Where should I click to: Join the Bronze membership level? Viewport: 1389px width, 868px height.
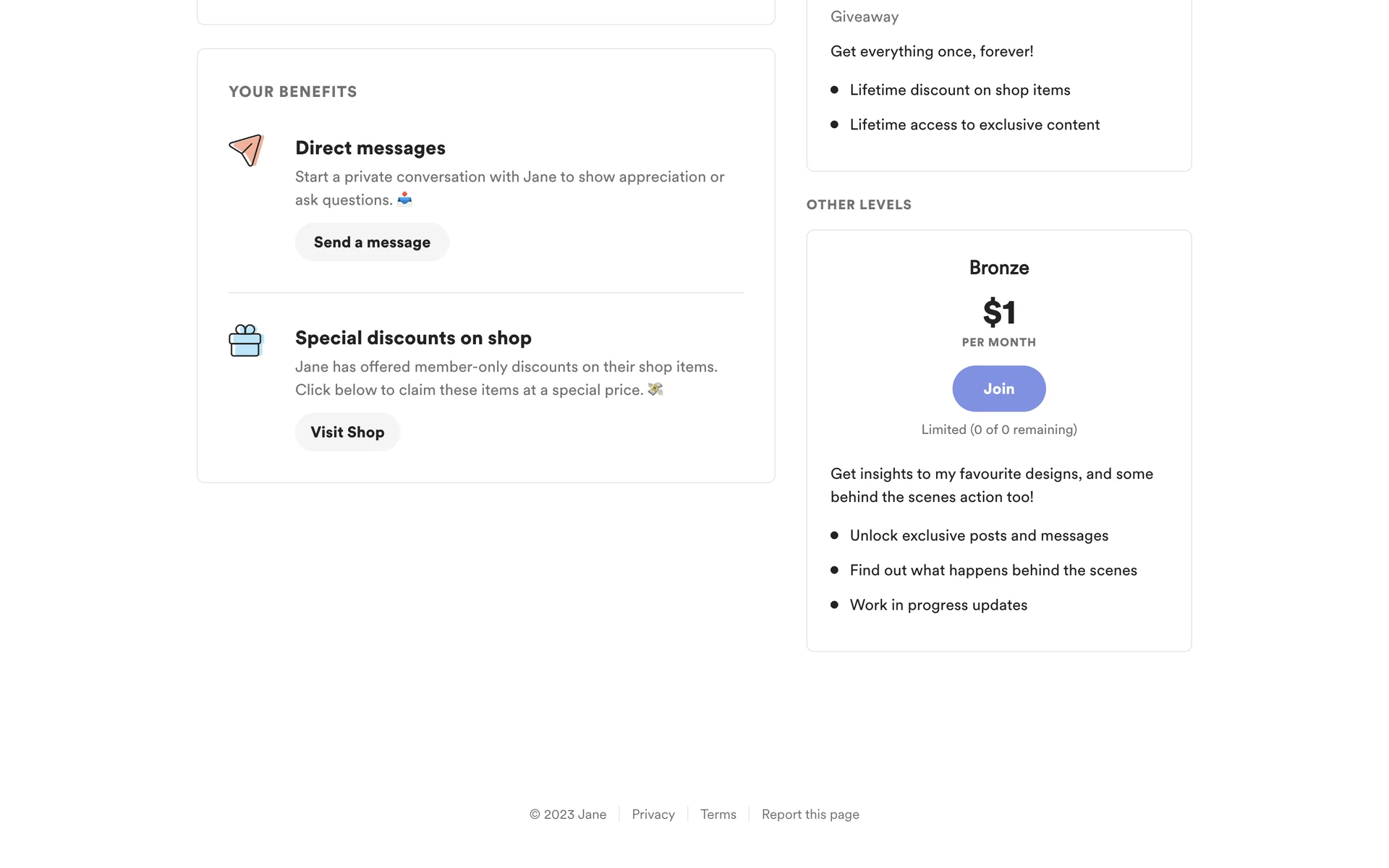coord(998,388)
